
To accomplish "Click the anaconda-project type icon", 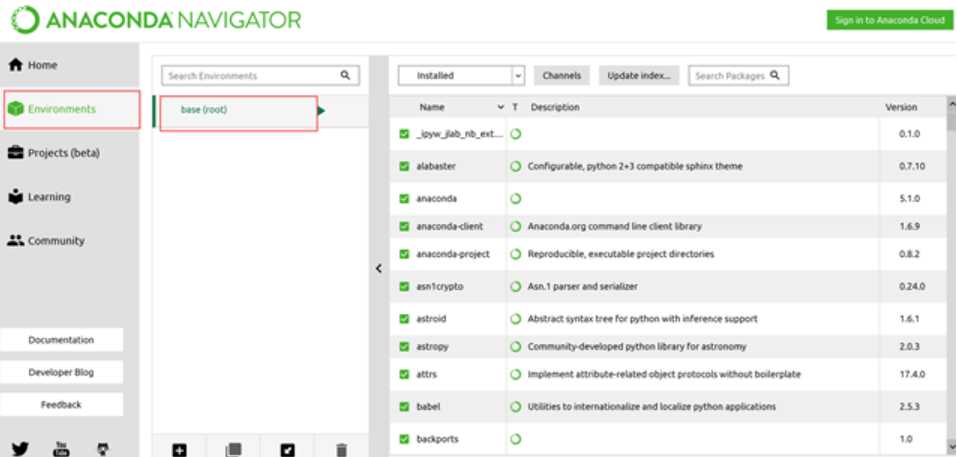I will coord(516,254).
